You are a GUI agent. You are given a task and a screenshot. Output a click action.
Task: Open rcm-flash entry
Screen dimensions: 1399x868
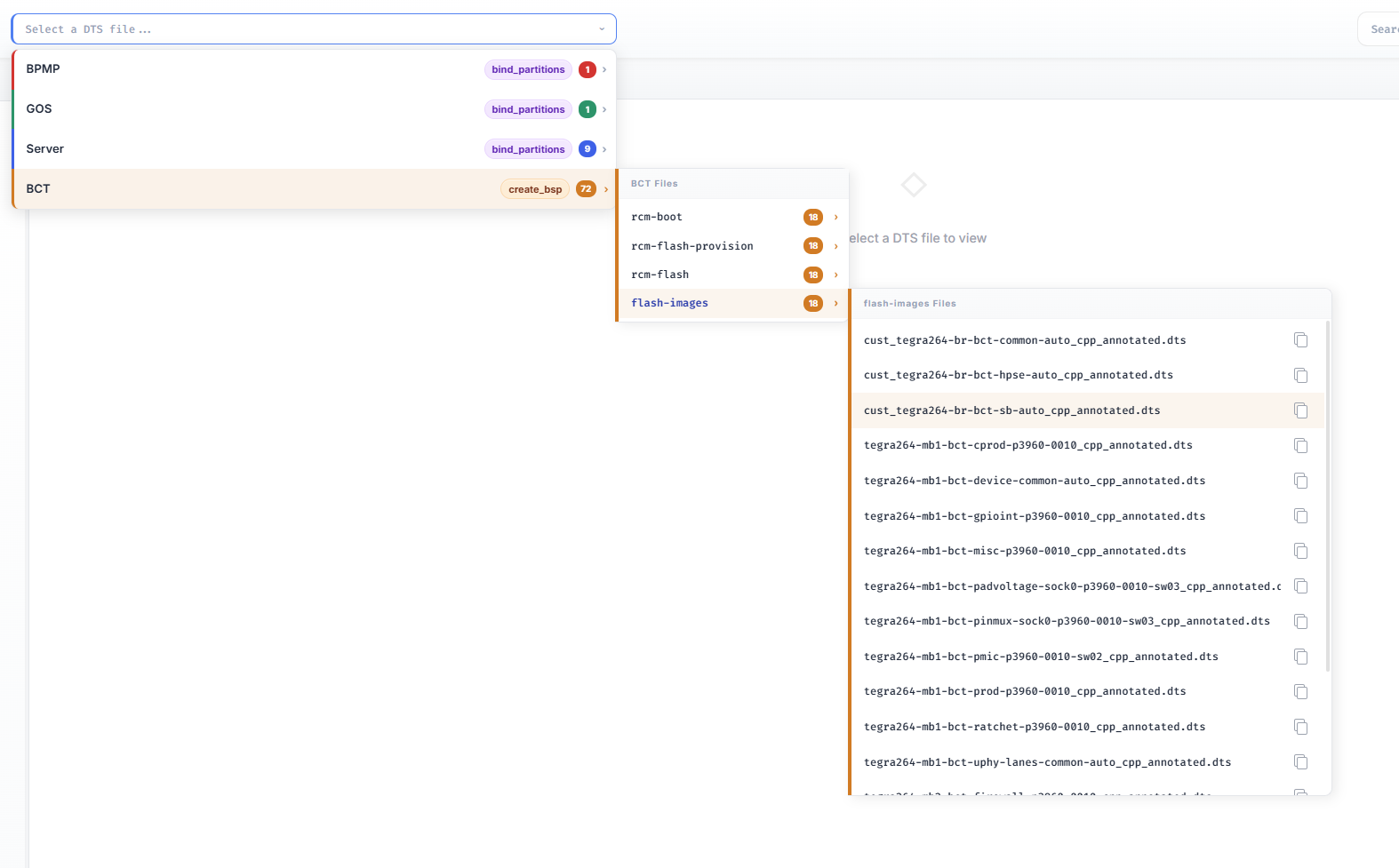(x=733, y=275)
